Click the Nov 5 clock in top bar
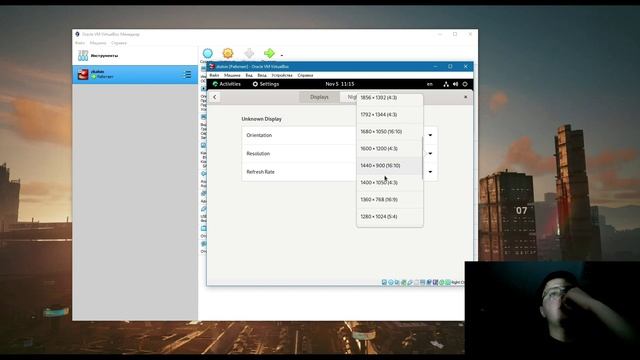640x360 pixels. pos(340,84)
